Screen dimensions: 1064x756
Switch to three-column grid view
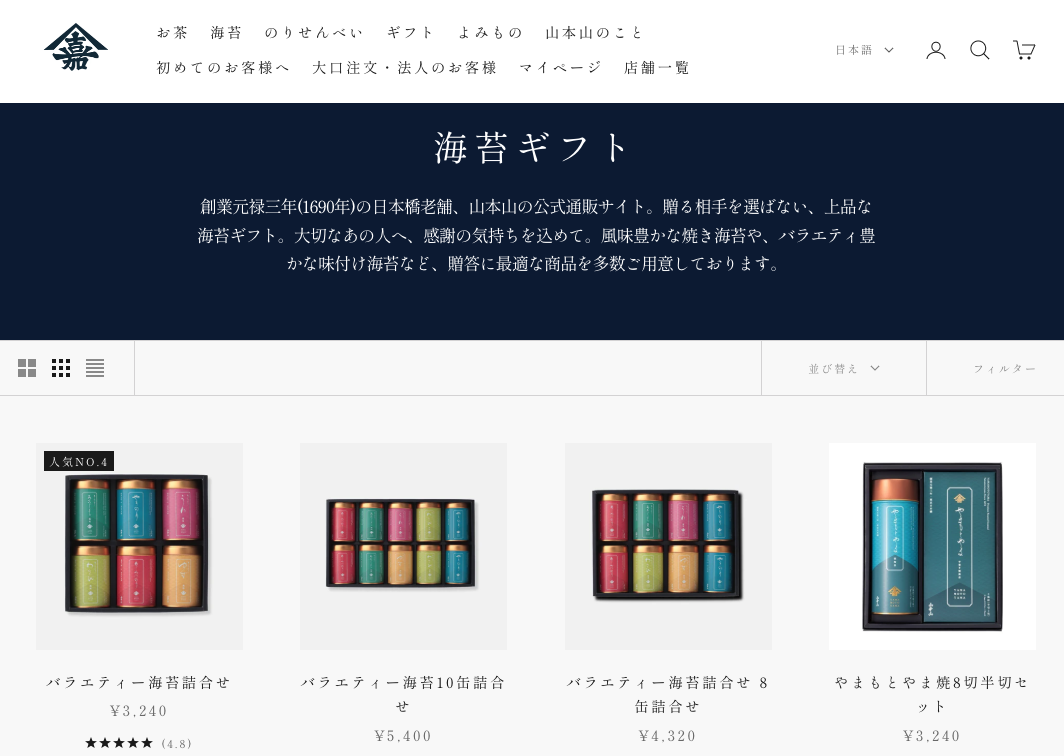(x=61, y=368)
